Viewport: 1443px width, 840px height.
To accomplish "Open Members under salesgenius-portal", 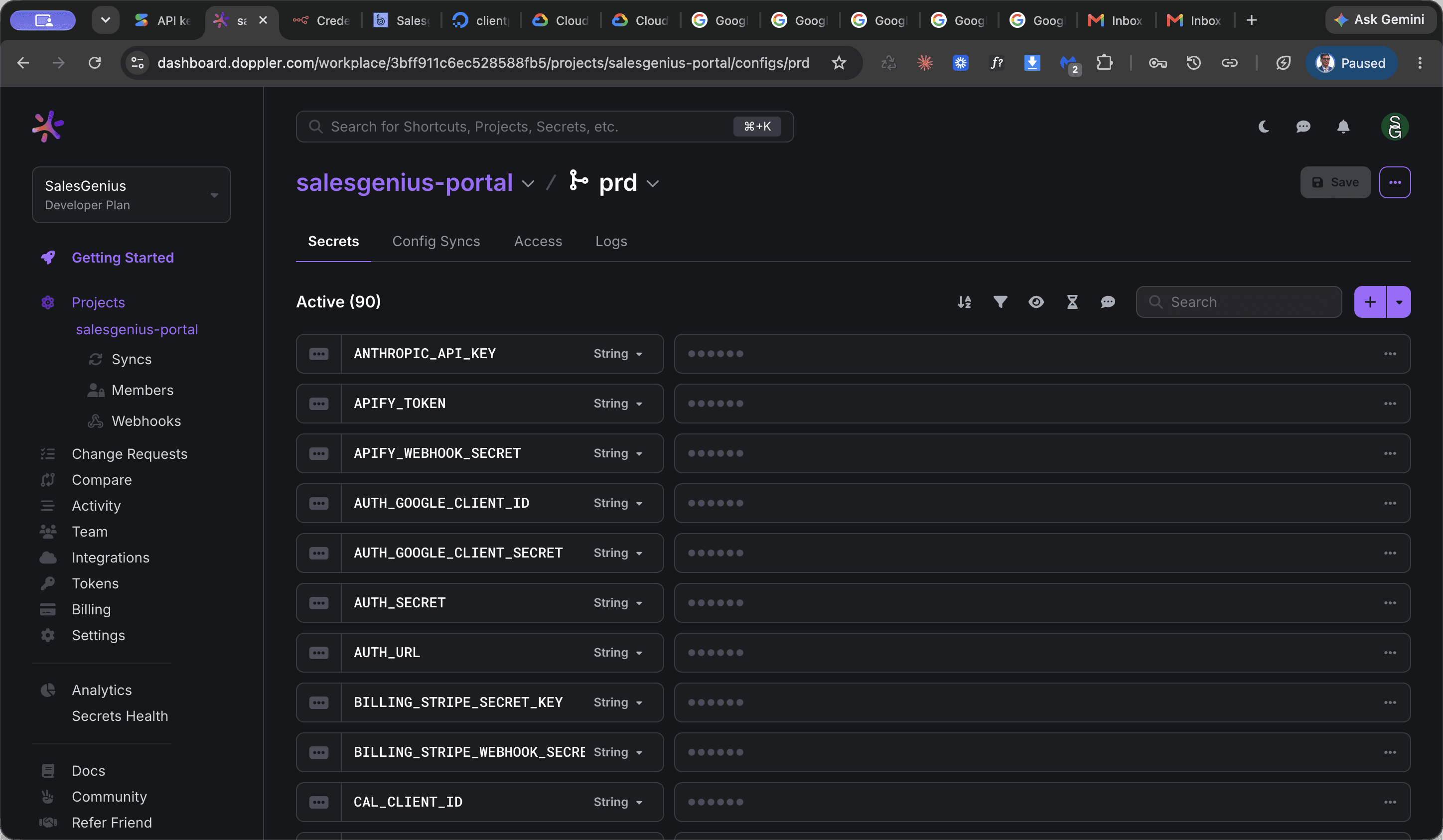I will coord(143,390).
